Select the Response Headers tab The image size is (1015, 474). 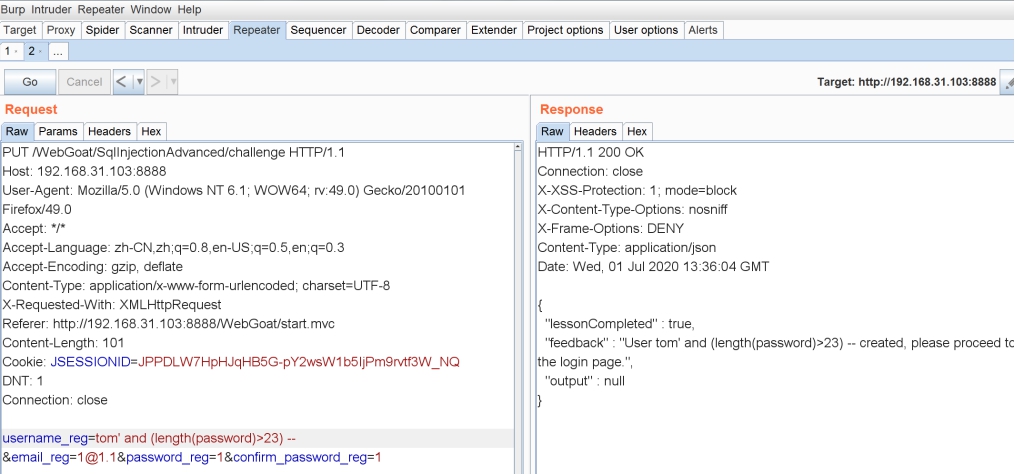pyautogui.click(x=595, y=131)
